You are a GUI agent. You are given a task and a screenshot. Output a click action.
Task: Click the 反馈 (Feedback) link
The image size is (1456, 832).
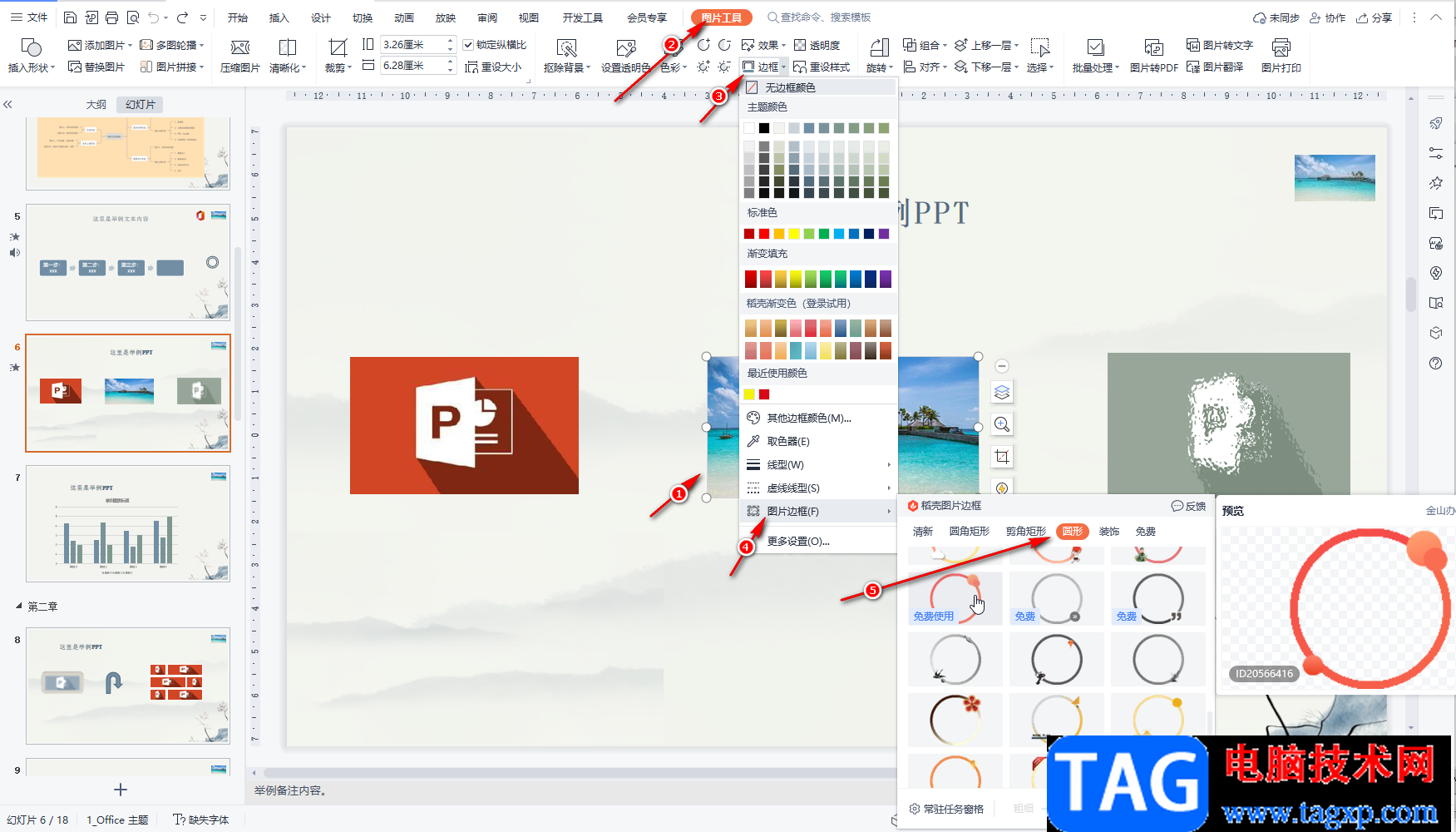coord(1188,506)
